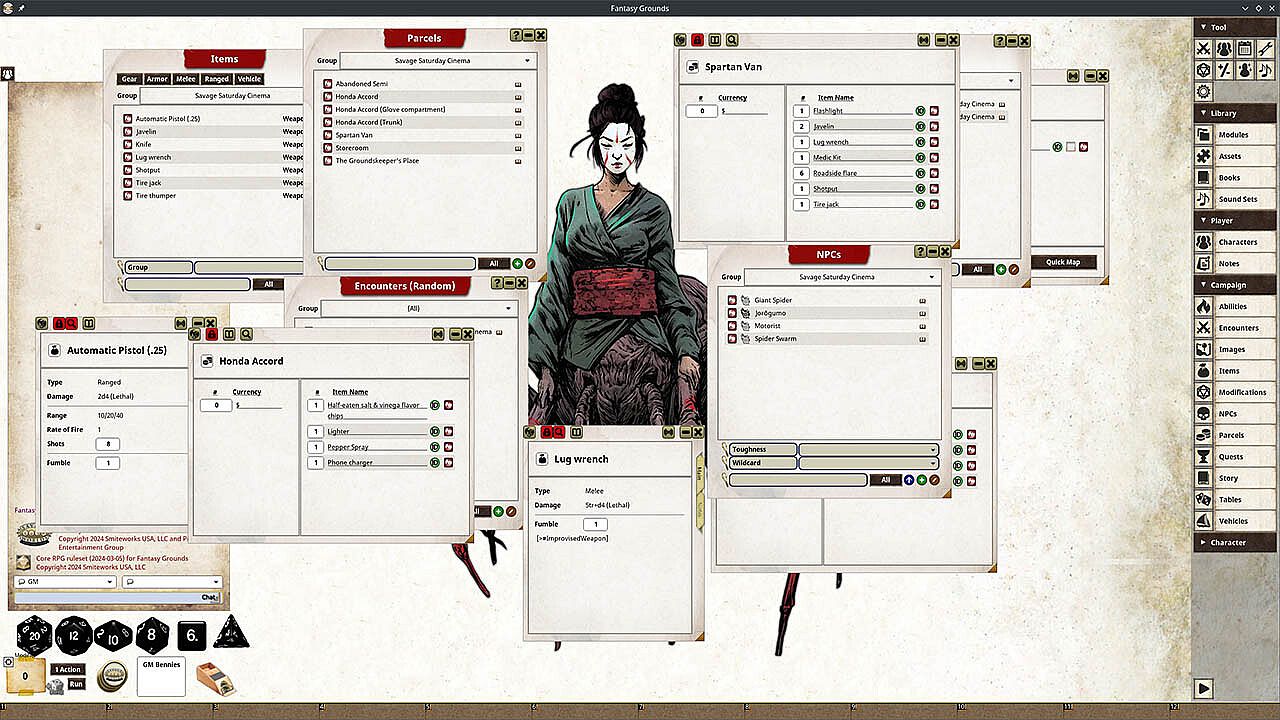Open NPCs in the Campaign sidebar
Image resolution: width=1280 pixels, height=720 pixels.
1228,414
